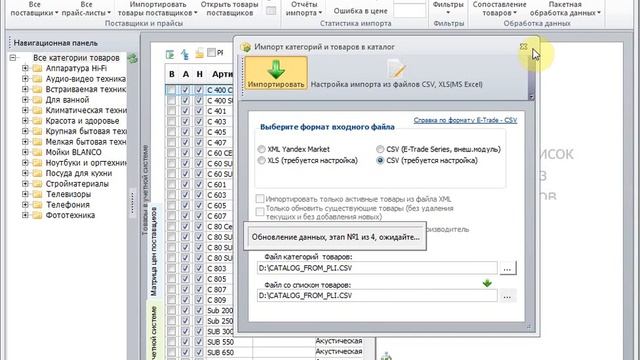Click the yellow folder toolbar icon above table

tap(199, 53)
